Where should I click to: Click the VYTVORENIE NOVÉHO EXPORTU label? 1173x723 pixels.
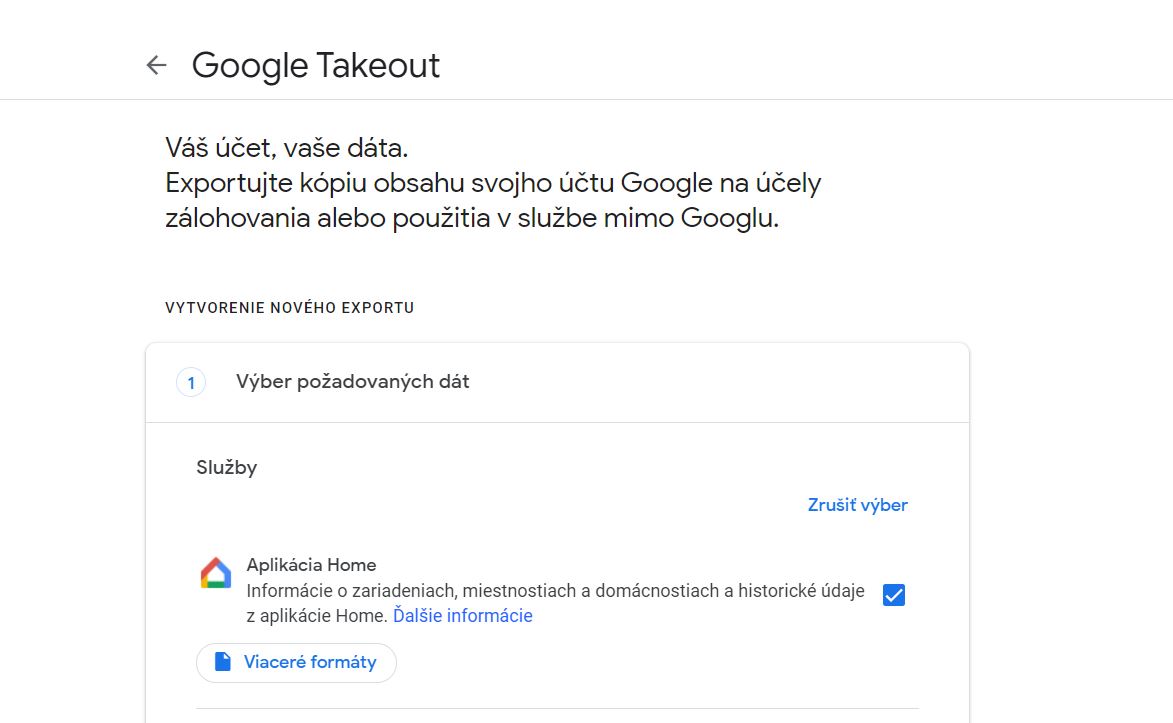[x=290, y=308]
